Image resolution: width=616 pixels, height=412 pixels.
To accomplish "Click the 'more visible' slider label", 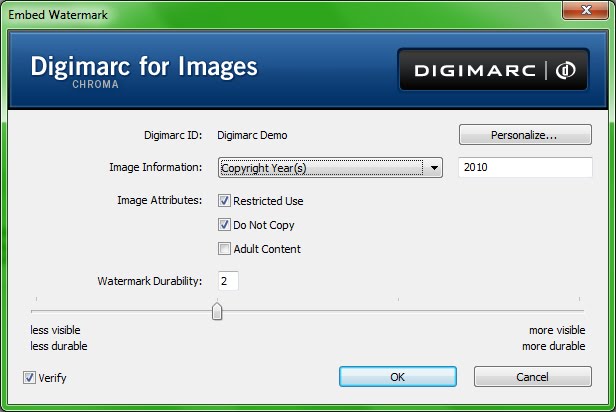I will [x=557, y=330].
